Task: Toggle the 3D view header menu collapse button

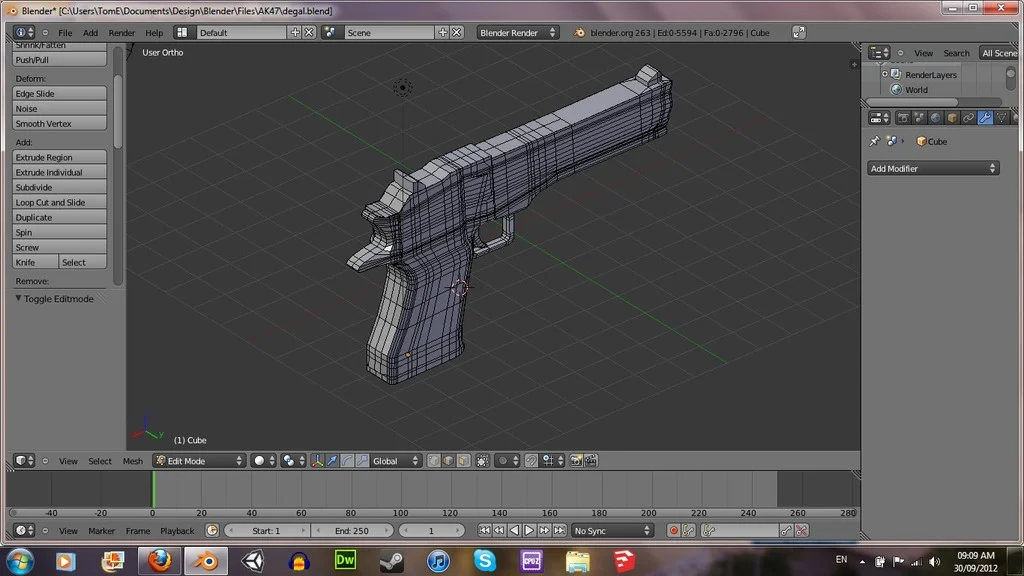Action: 45,460
